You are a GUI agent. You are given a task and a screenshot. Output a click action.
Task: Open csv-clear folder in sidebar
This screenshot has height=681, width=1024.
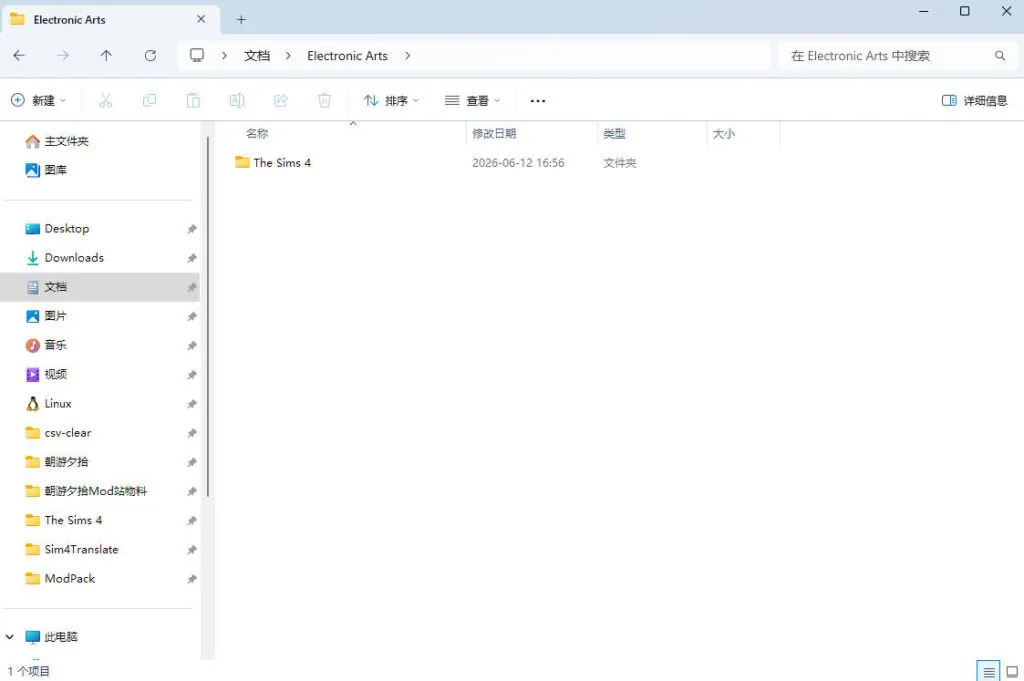pyautogui.click(x=67, y=433)
